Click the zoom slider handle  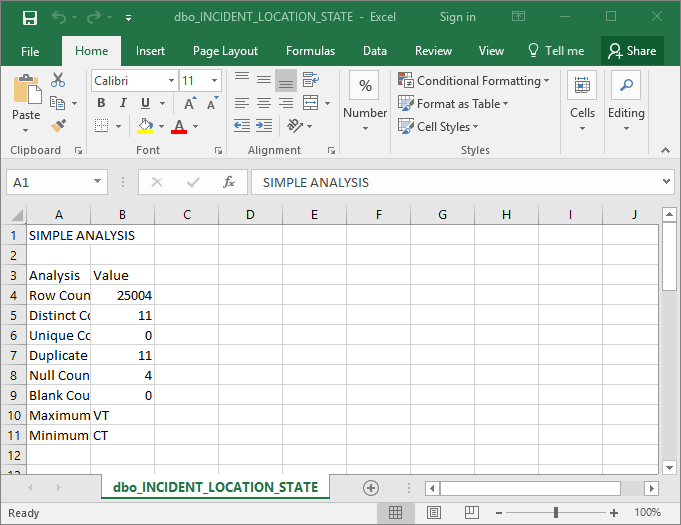pos(556,513)
